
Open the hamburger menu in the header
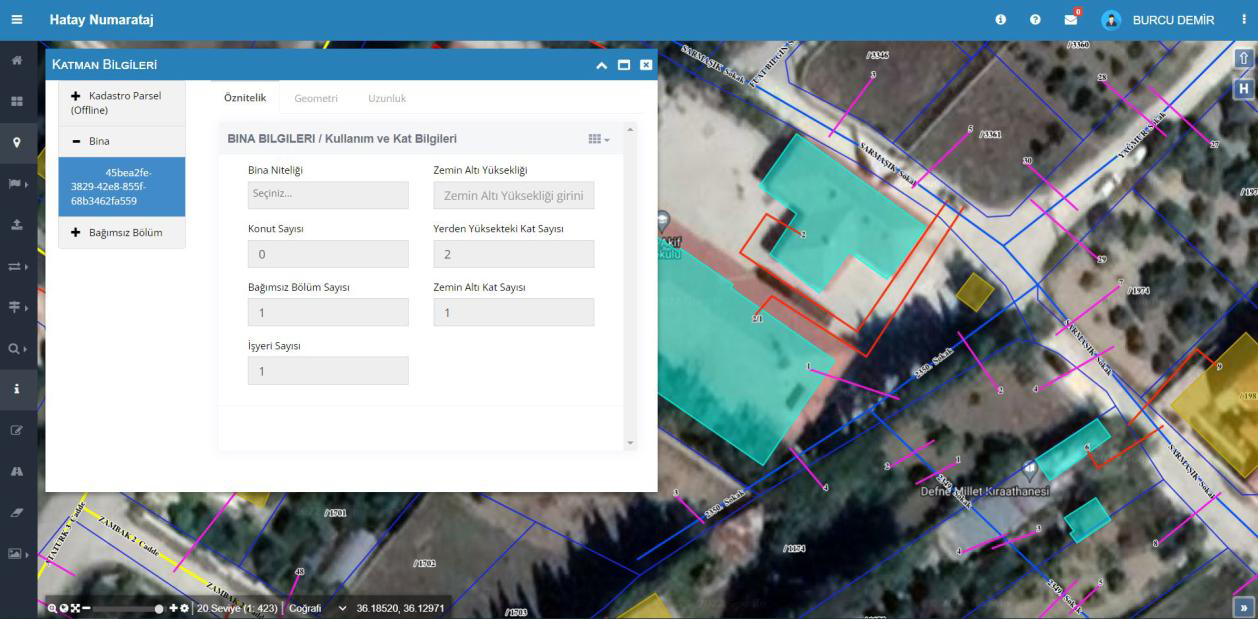16,20
